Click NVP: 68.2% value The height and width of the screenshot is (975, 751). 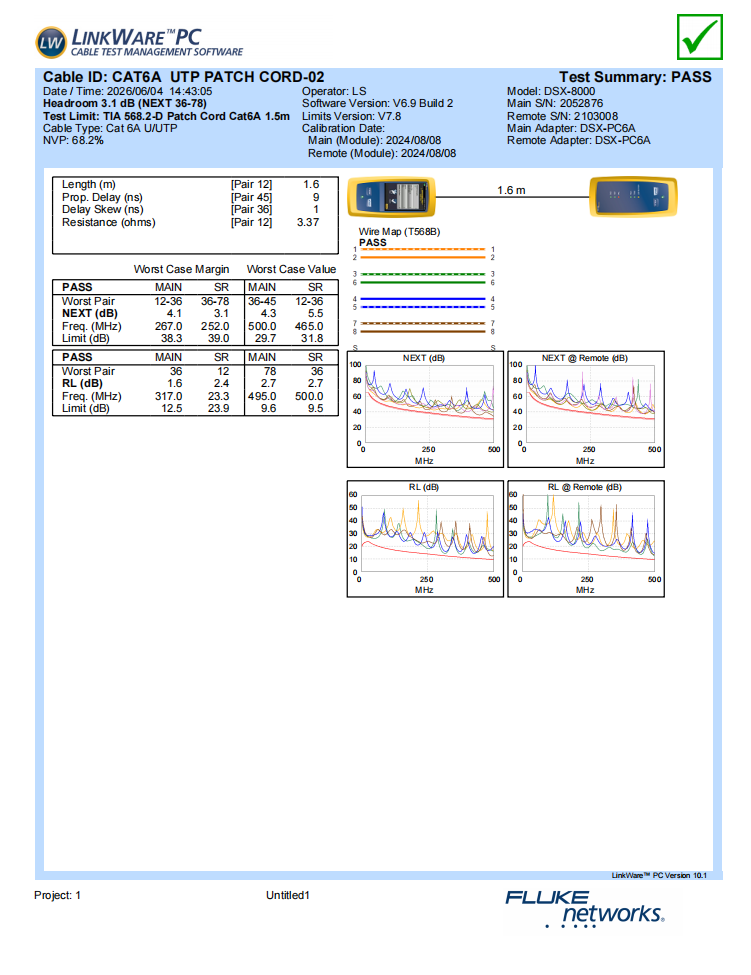[x=73, y=141]
